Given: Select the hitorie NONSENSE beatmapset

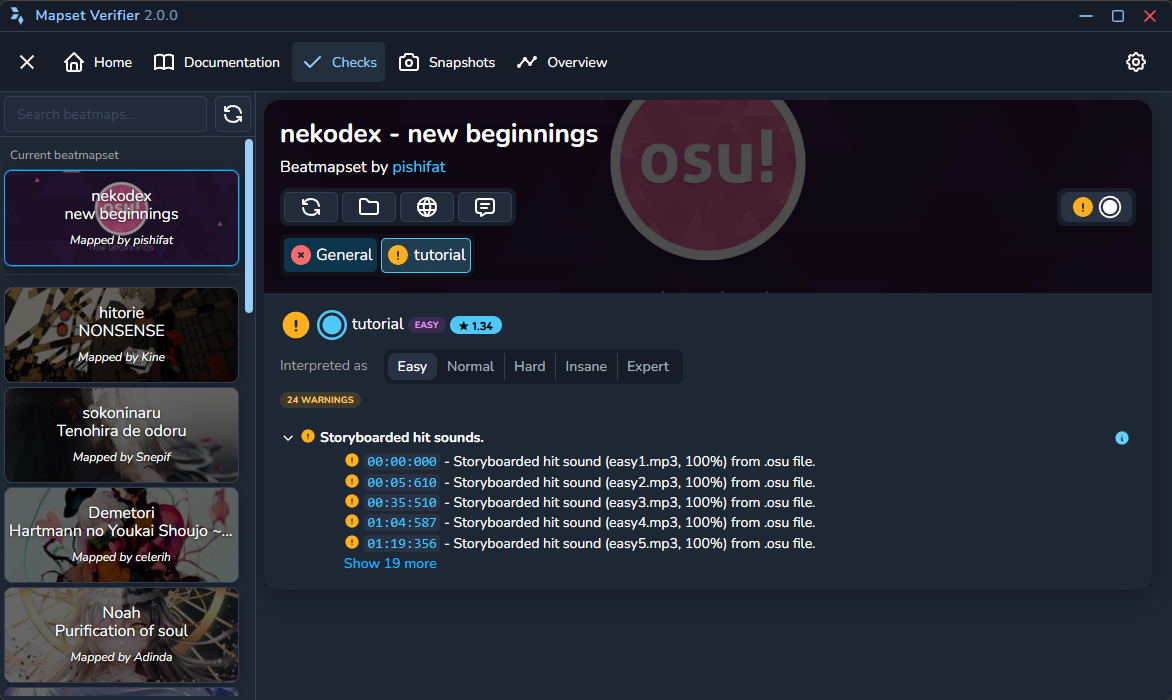Looking at the screenshot, I should (x=122, y=335).
